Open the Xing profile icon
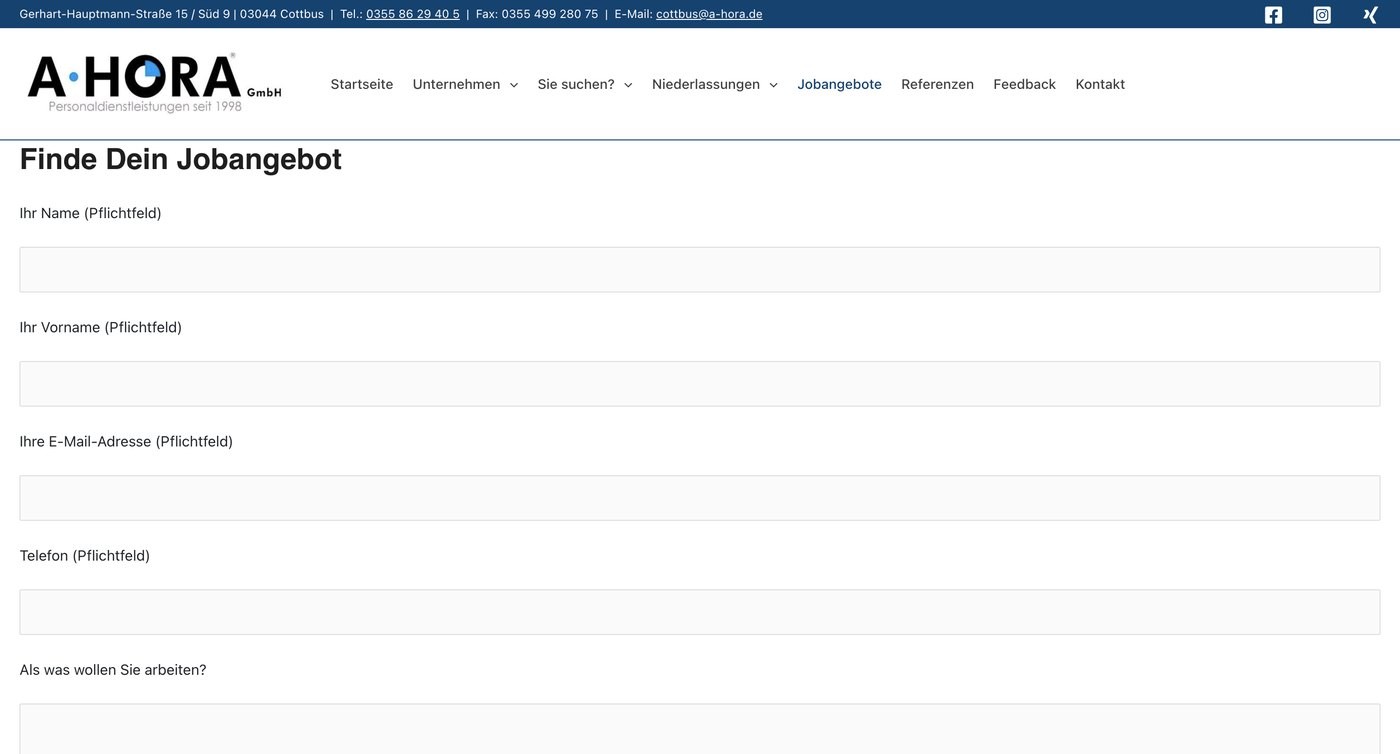1400x754 pixels. coord(1370,15)
